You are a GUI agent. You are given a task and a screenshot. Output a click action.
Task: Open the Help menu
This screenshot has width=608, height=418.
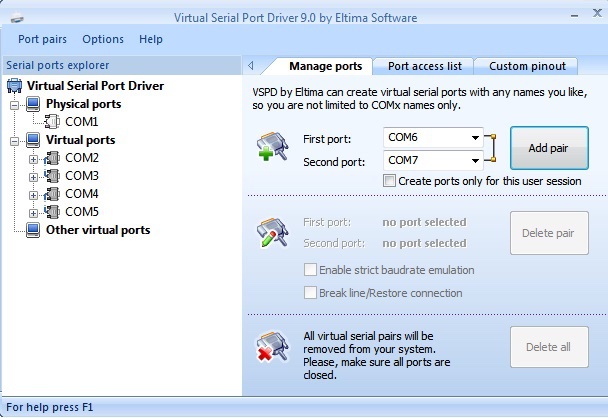(x=151, y=39)
